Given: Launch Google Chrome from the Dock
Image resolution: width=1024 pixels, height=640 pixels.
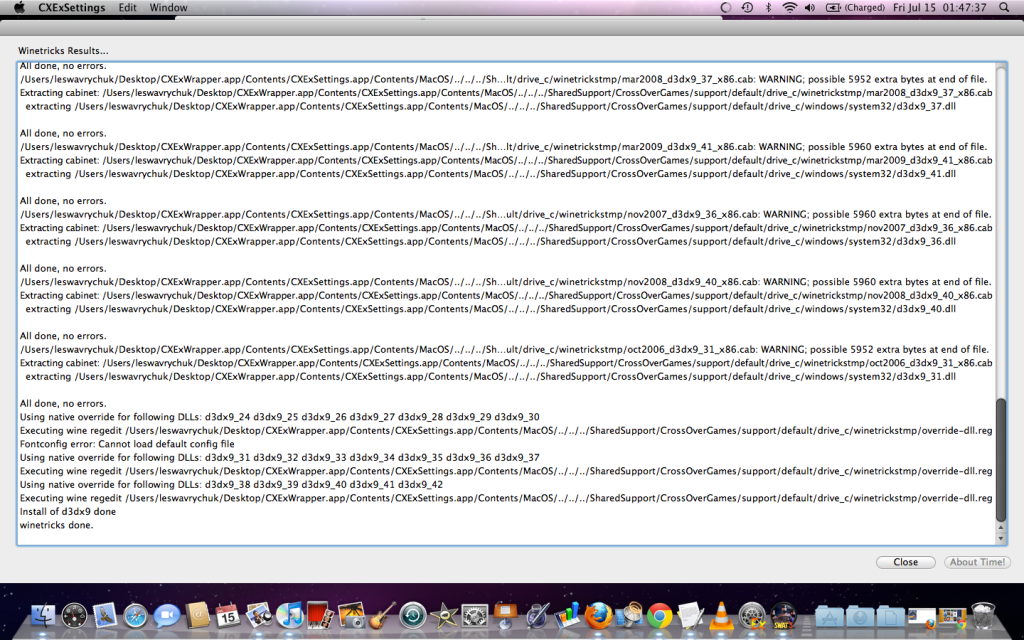Looking at the screenshot, I should point(660,616).
